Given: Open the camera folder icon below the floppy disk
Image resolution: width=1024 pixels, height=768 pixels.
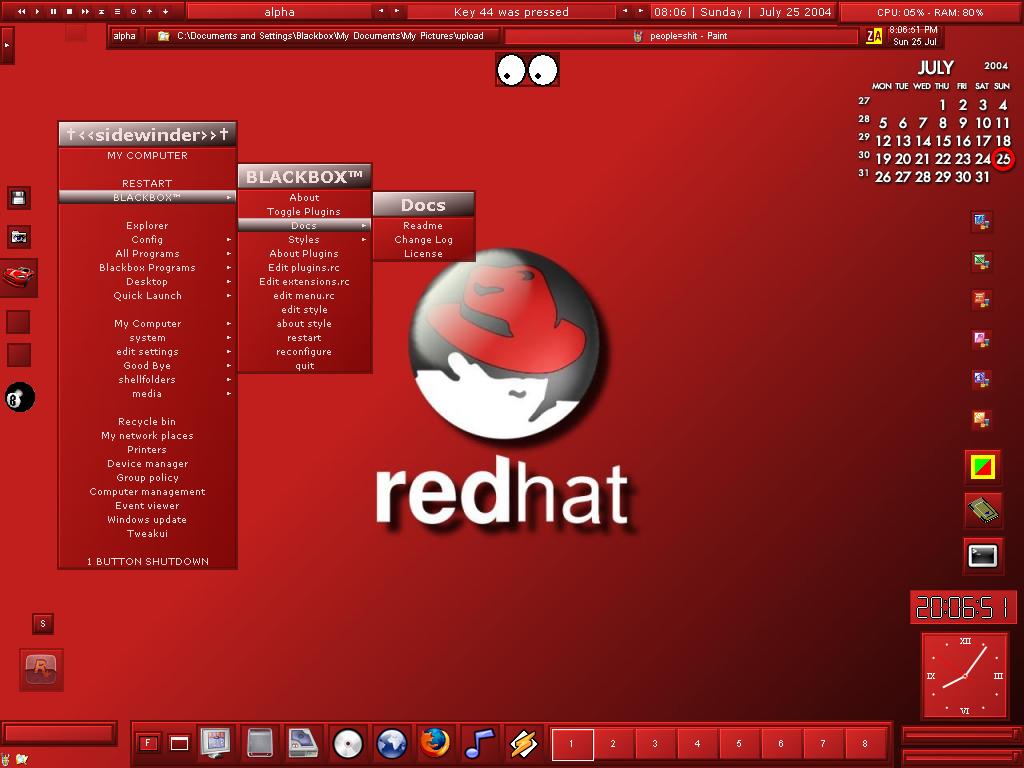Looking at the screenshot, I should [18, 237].
